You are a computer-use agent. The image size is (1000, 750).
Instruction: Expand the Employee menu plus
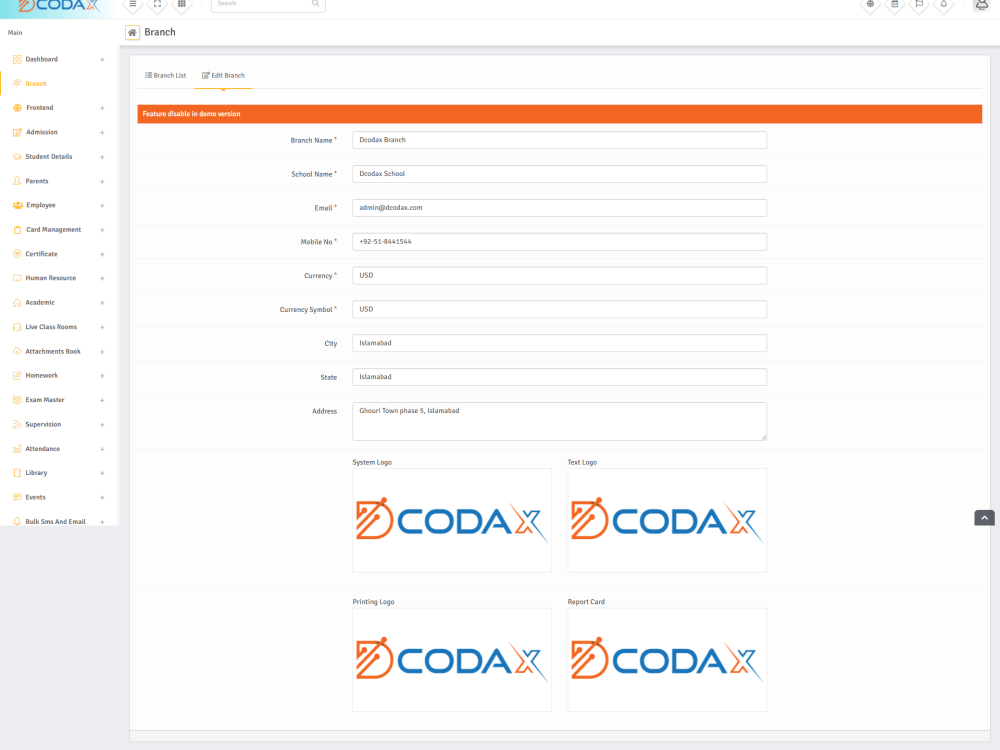(x=102, y=205)
